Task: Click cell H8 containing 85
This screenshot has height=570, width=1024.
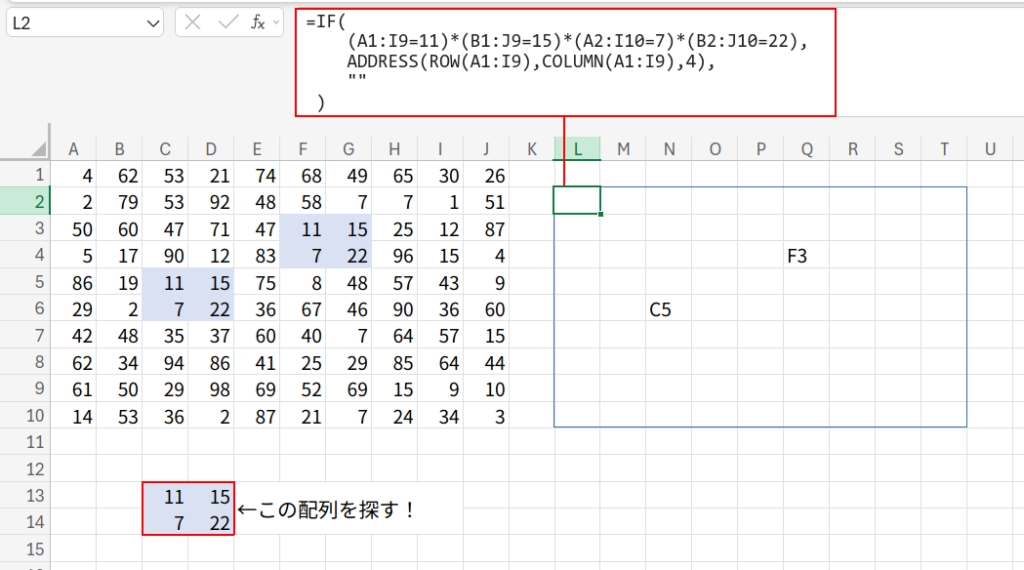Action: coord(394,362)
